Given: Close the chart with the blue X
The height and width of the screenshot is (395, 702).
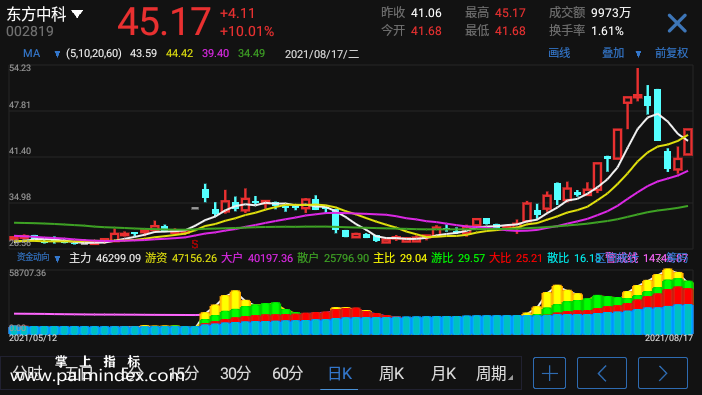Looking at the screenshot, I should click(677, 23).
